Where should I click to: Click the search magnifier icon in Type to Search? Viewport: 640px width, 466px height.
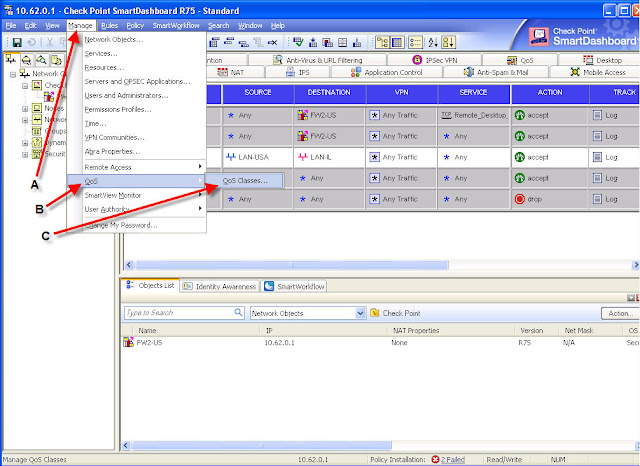pyautogui.click(x=238, y=313)
